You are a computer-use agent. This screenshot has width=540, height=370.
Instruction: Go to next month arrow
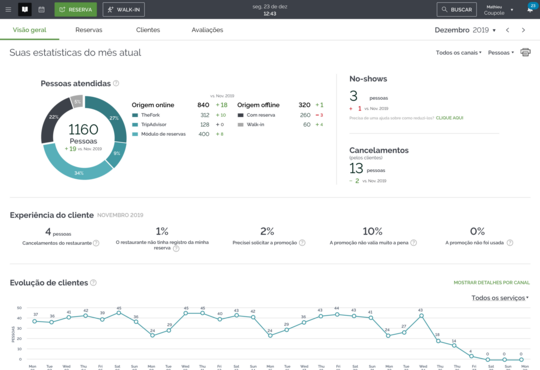pos(523,30)
